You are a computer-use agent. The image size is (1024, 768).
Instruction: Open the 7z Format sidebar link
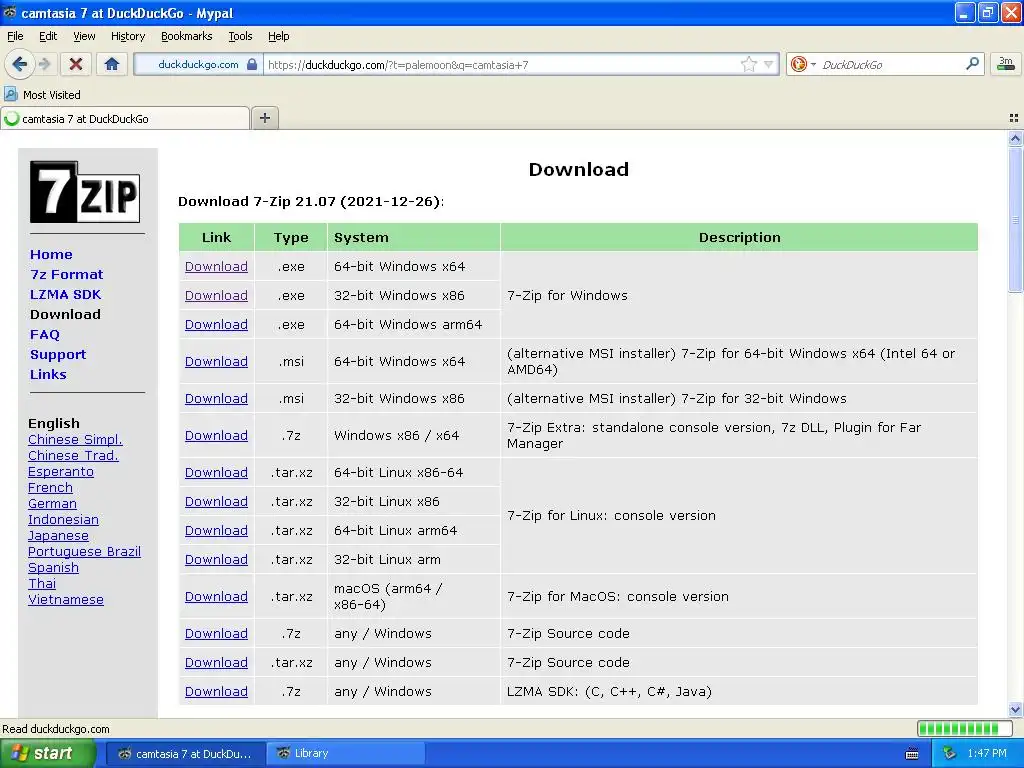point(67,274)
